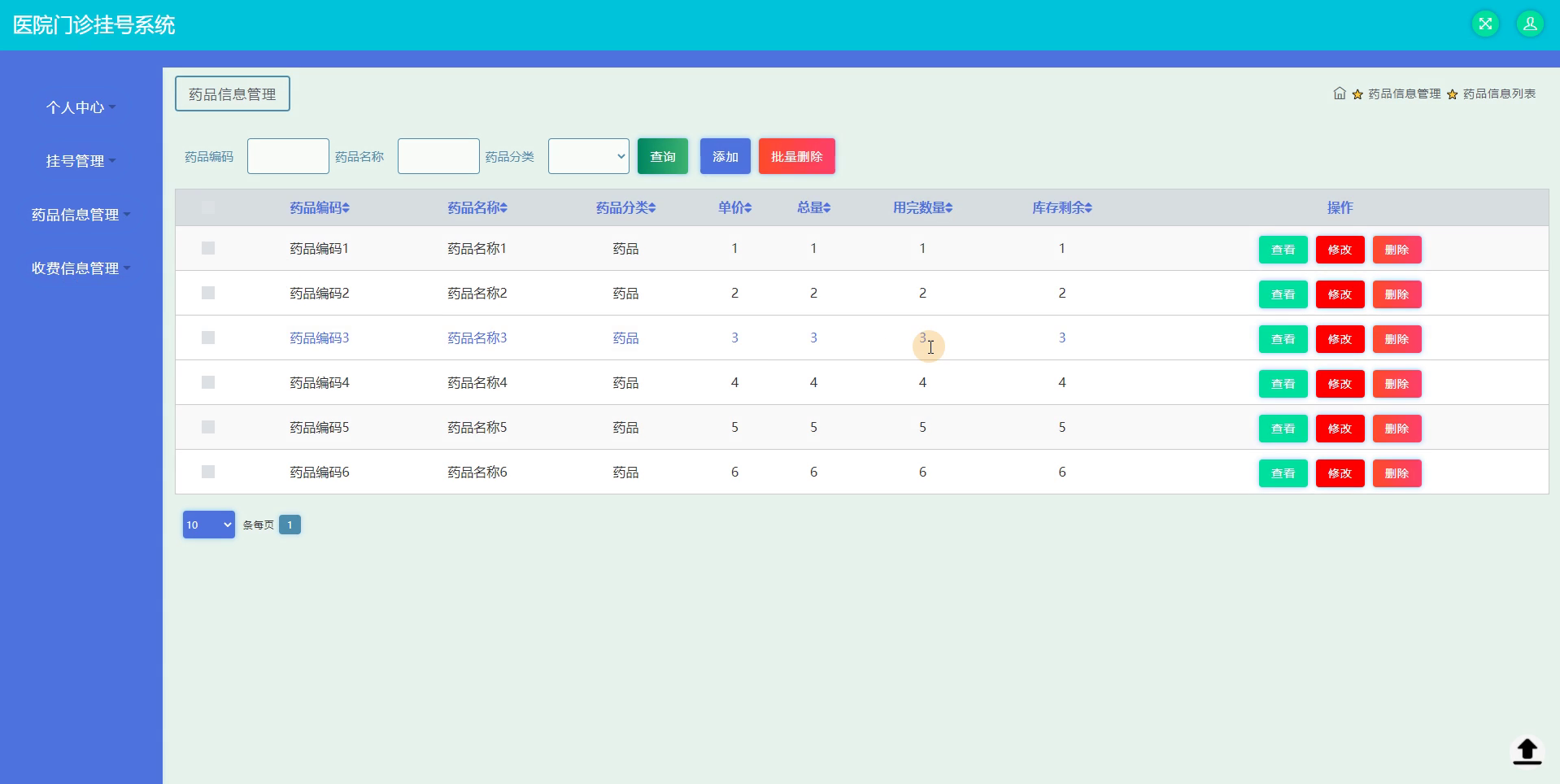Click the 药品名称6 cell

[477, 472]
